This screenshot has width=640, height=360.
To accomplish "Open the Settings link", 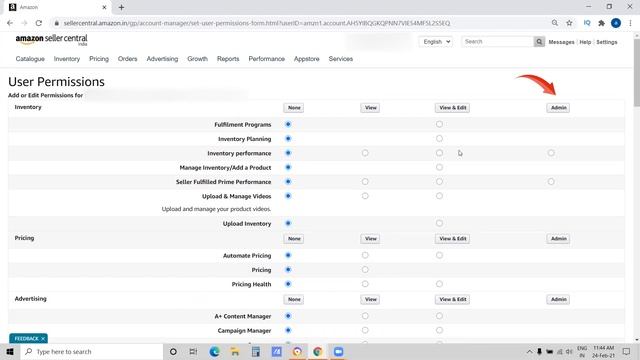I will 607,42.
